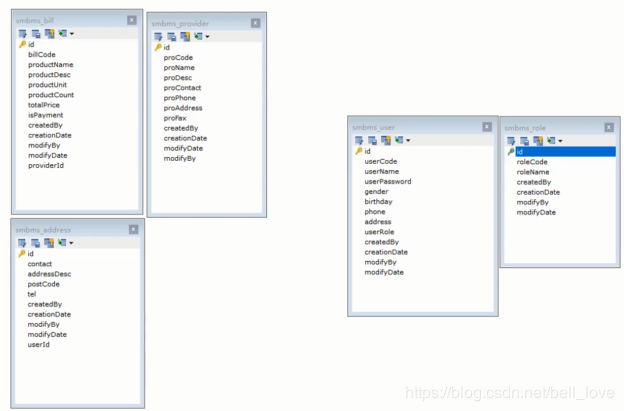Expand View Data dropdown arrow in smbms_provider
624x411 pixels.
pos(207,37)
